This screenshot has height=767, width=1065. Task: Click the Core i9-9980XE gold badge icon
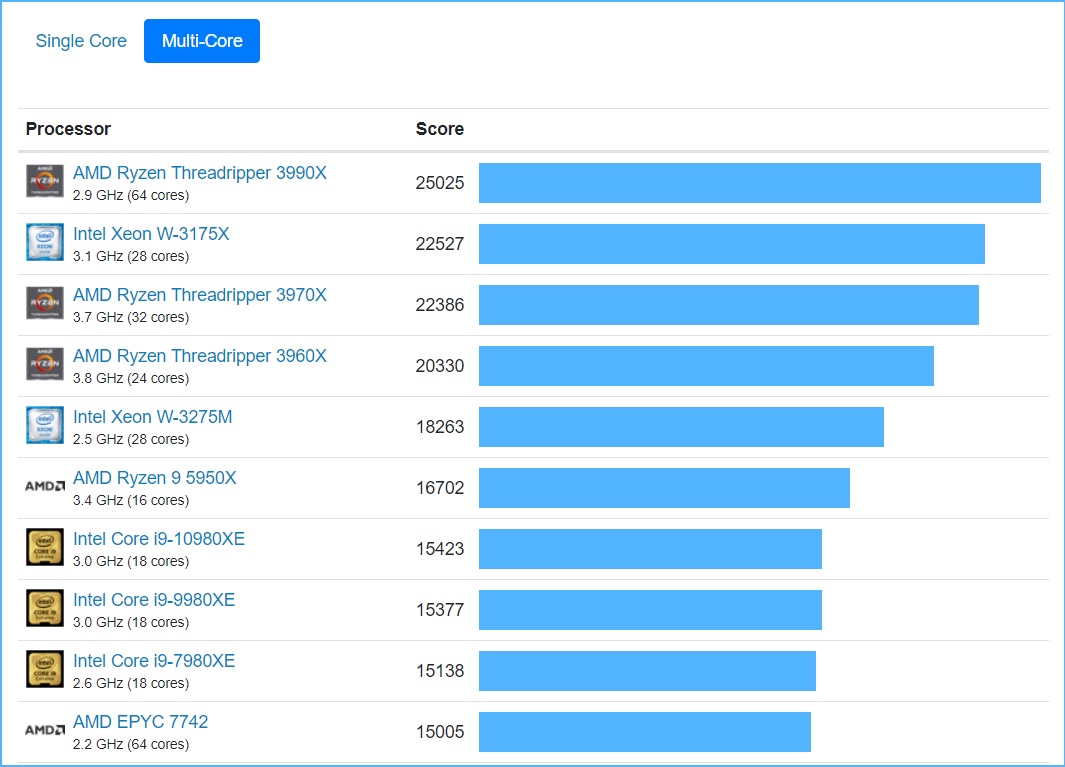(x=45, y=608)
